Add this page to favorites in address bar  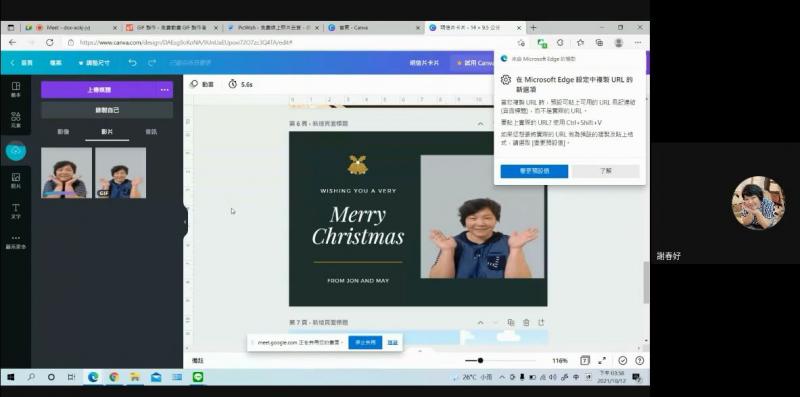(x=521, y=42)
